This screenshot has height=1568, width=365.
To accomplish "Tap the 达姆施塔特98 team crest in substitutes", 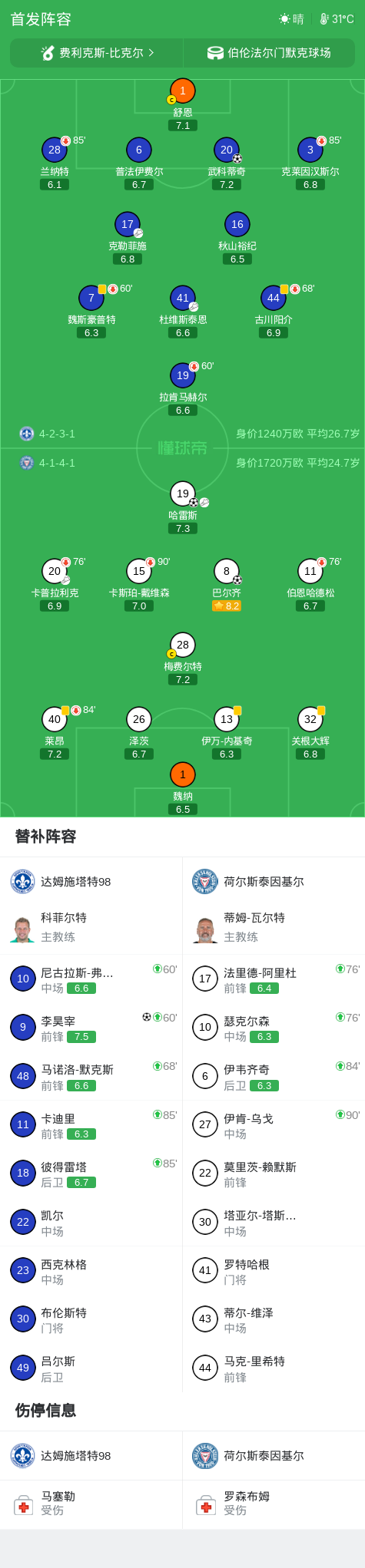I will pyautogui.click(x=22, y=881).
